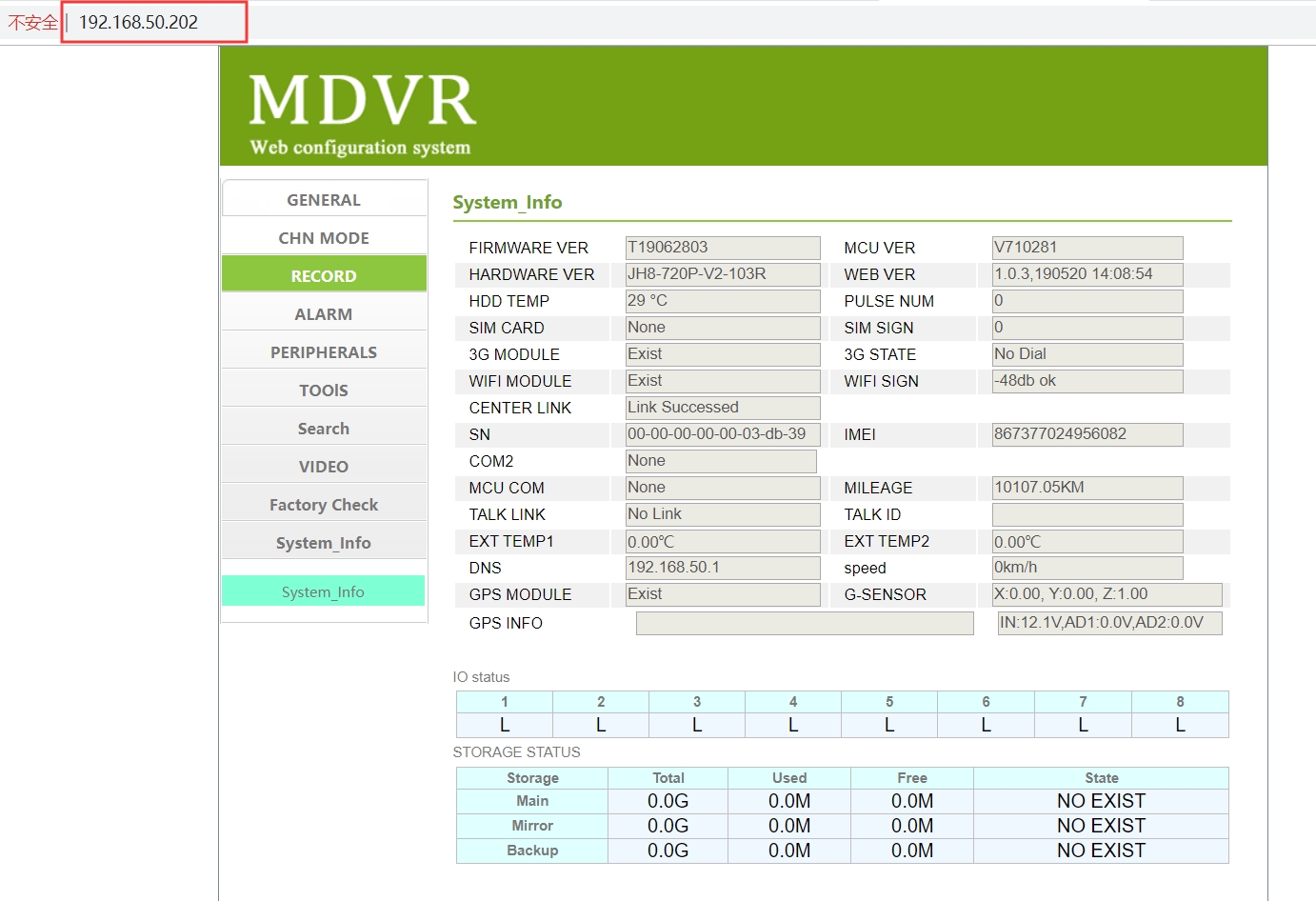Click the MCU VER field V710281

1087,248
